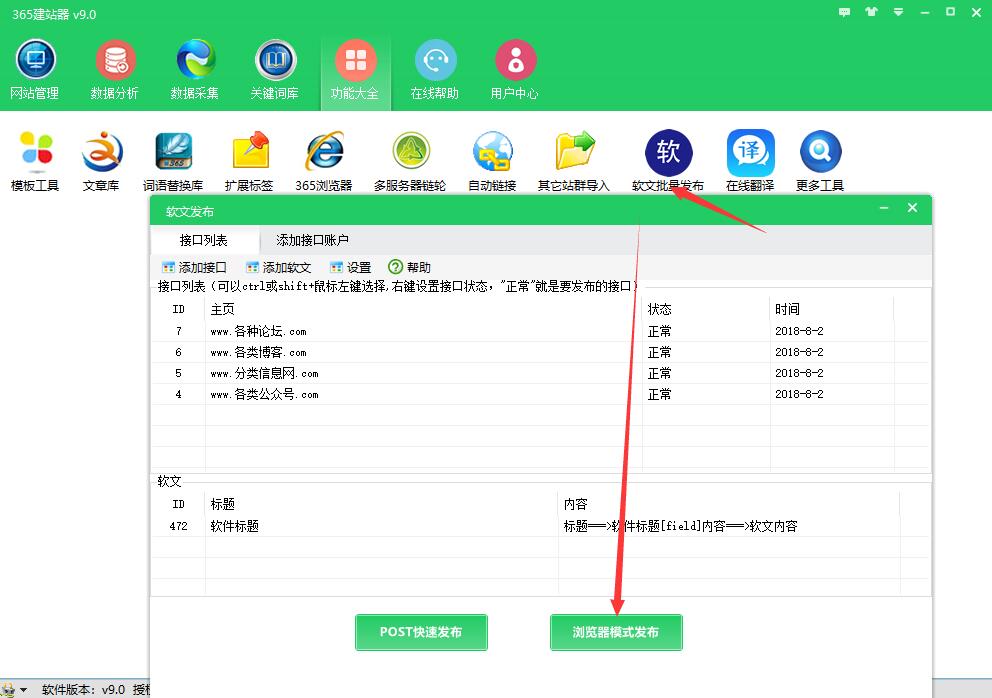Viewport: 992px width, 698px height.
Task: Click the message icon in title bar
Action: coord(845,12)
